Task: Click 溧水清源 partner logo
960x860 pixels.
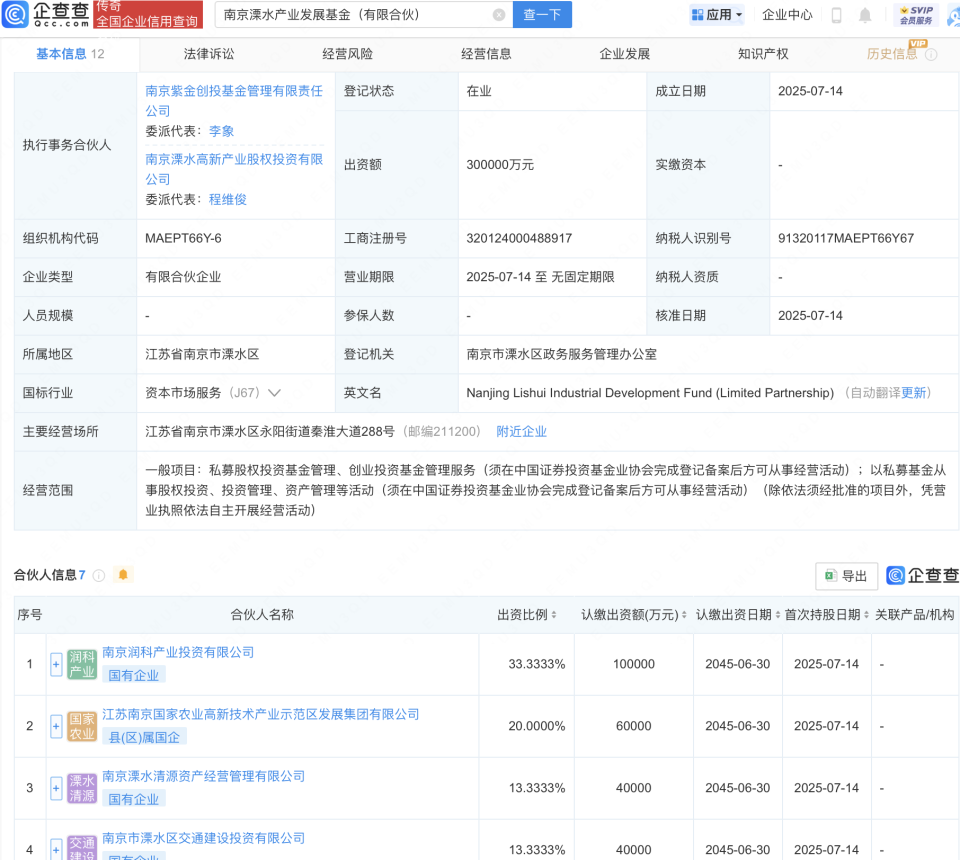Action: (x=81, y=788)
